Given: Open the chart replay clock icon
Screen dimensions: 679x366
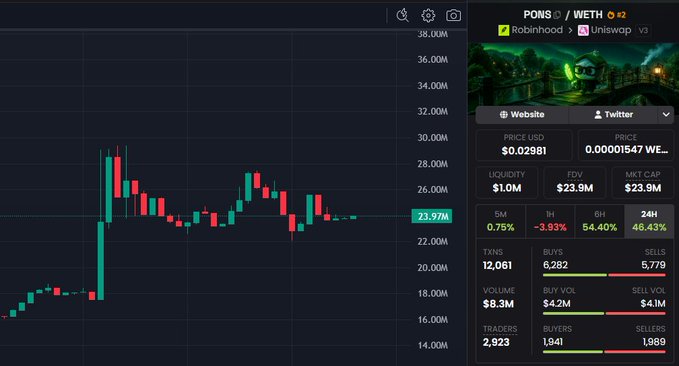Looking at the screenshot, I should [403, 15].
